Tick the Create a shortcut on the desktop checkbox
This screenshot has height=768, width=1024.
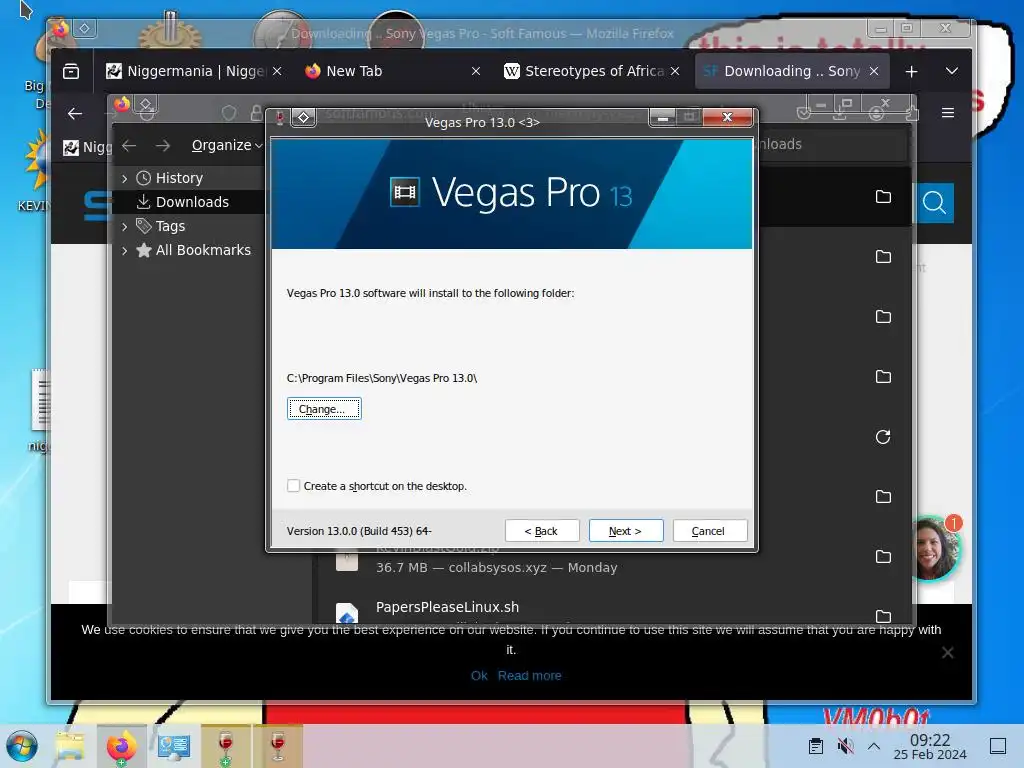293,485
